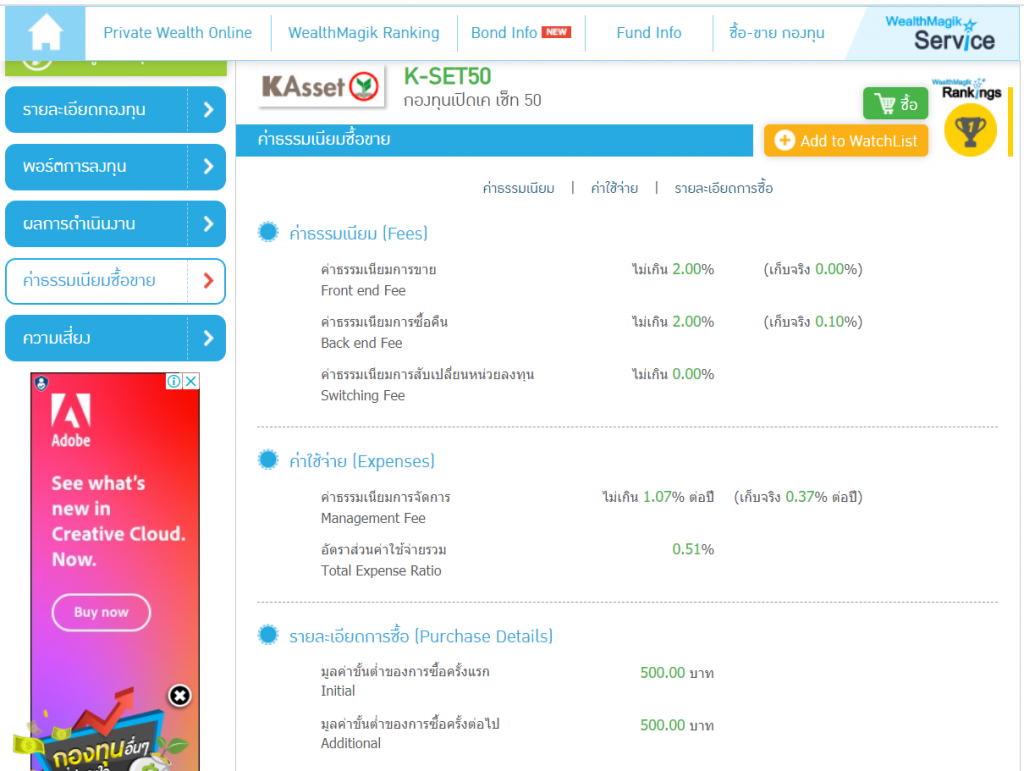Open ความเสี่ยง sidebar section

coord(116,338)
